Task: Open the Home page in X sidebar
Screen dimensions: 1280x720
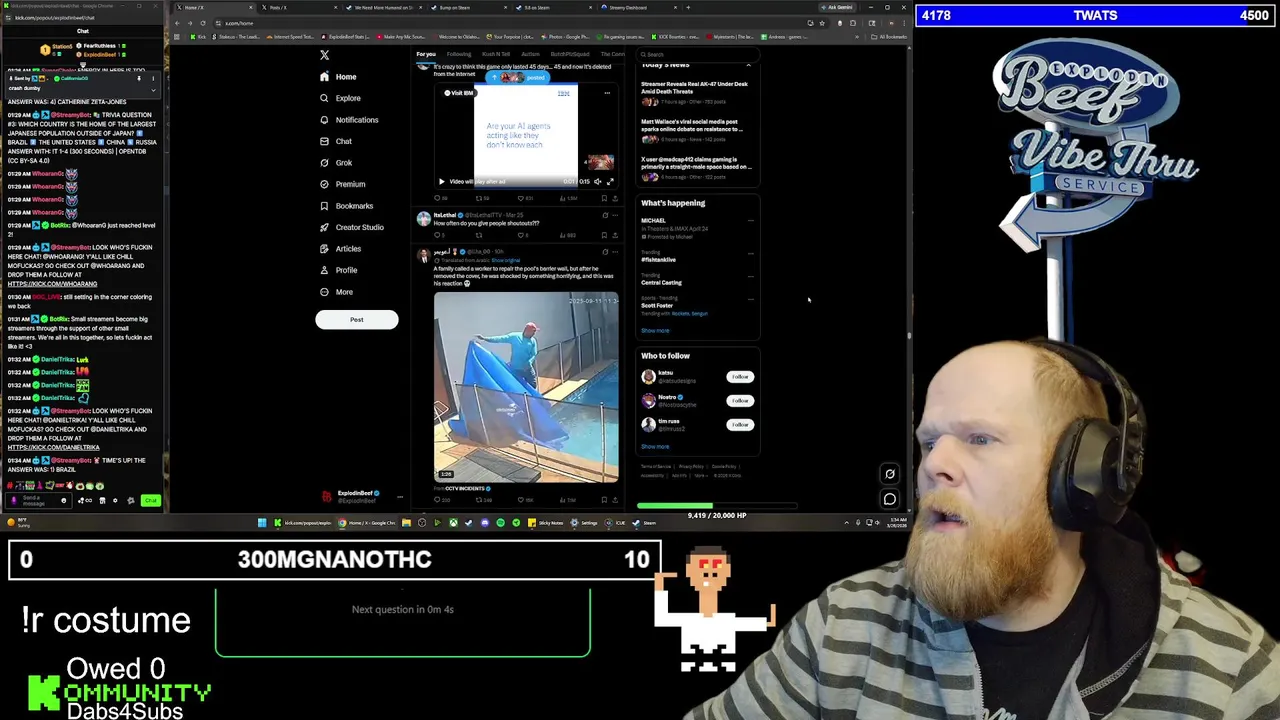Action: click(x=338, y=77)
